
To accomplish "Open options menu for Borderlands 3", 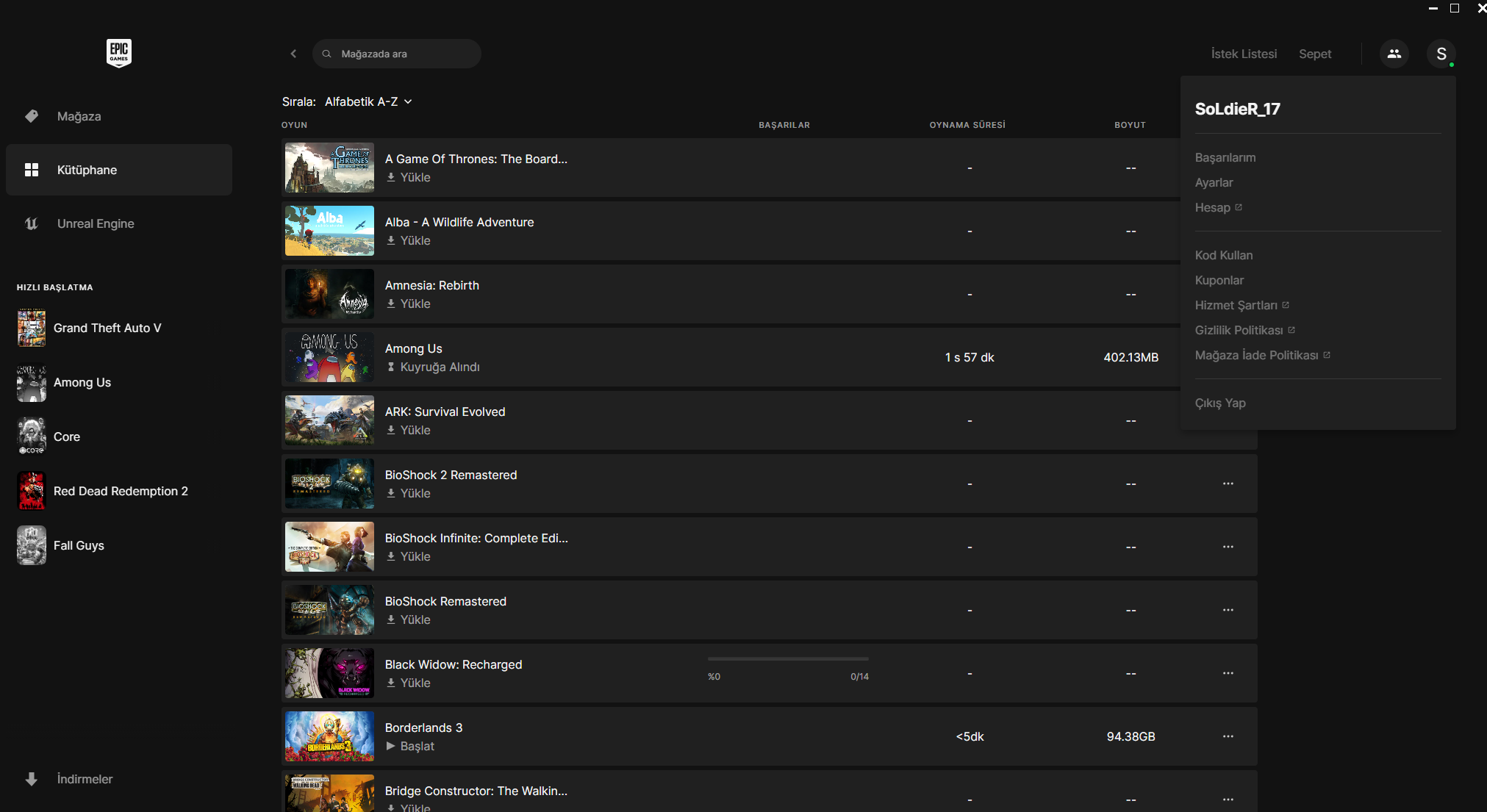I will pos(1228,736).
